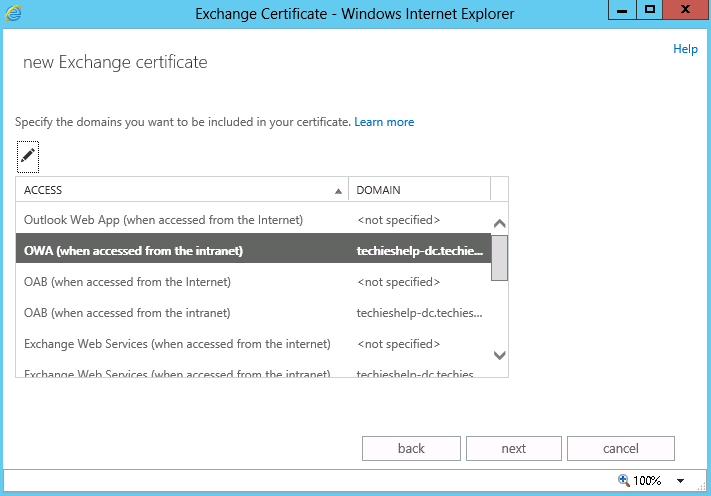Image resolution: width=711 pixels, height=496 pixels.
Task: Click the back button
Action: [x=411, y=448]
